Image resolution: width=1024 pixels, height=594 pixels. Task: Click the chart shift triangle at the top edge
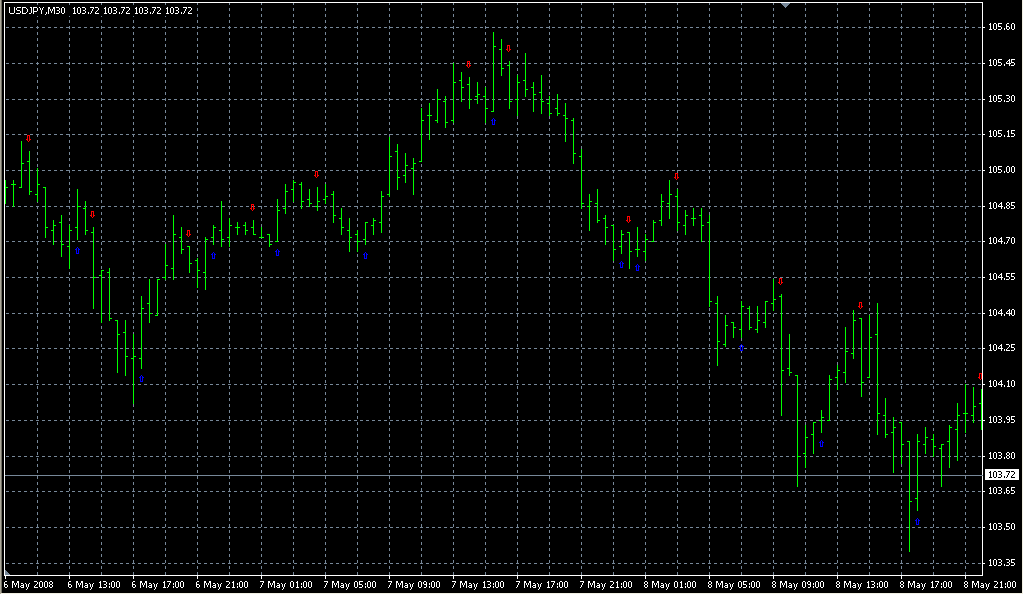(x=787, y=6)
